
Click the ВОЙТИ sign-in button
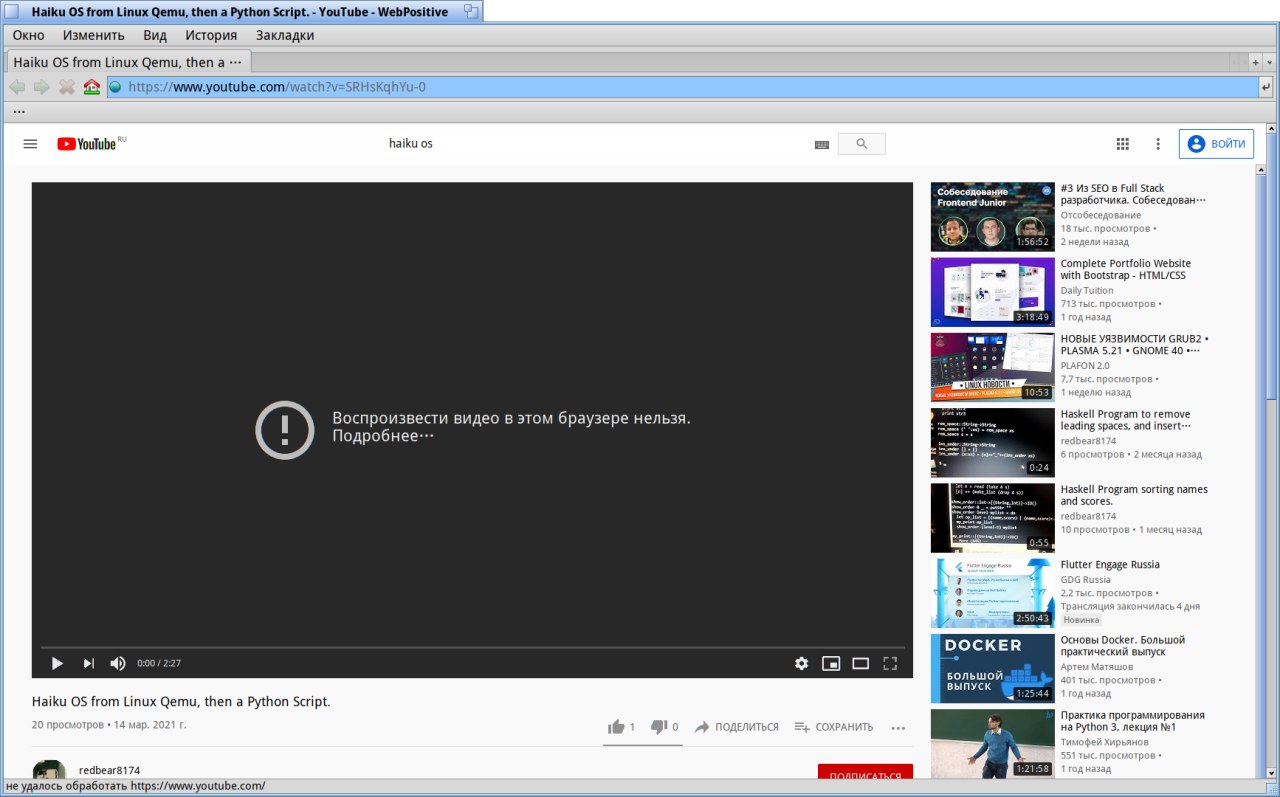pyautogui.click(x=1216, y=144)
